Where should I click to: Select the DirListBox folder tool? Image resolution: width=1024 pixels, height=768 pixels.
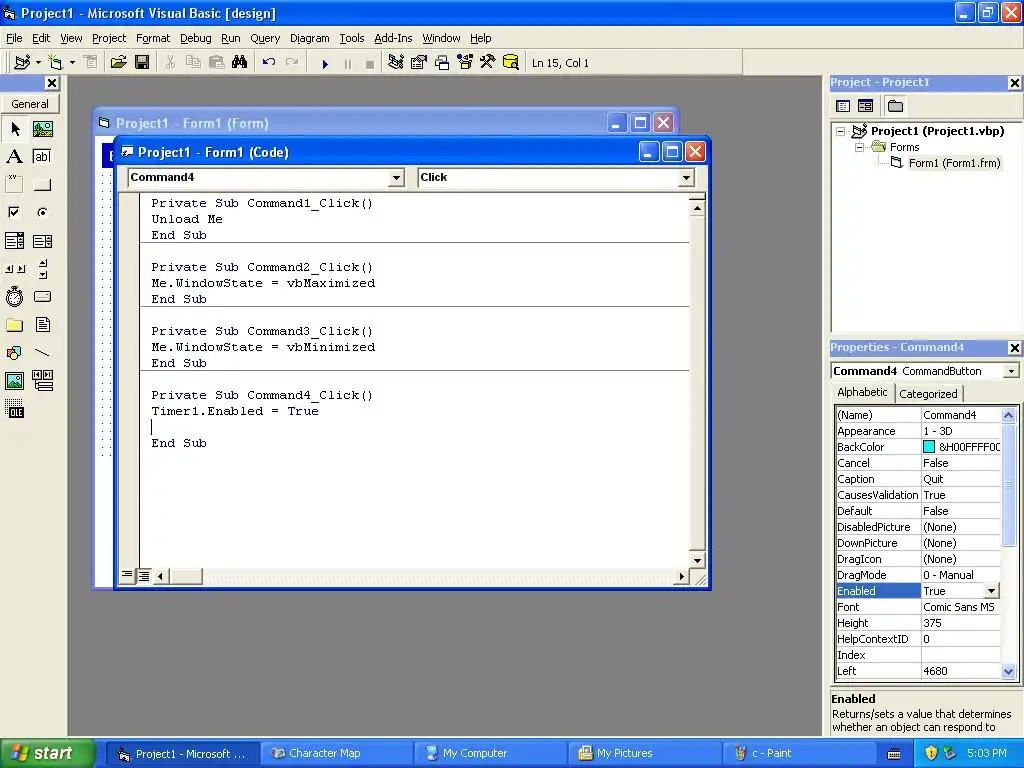point(14,325)
